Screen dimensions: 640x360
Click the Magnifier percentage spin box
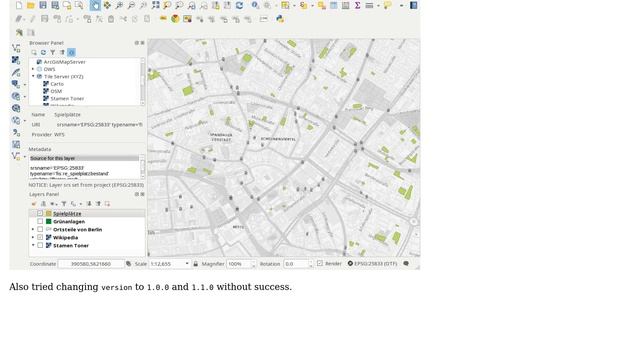tap(241, 264)
